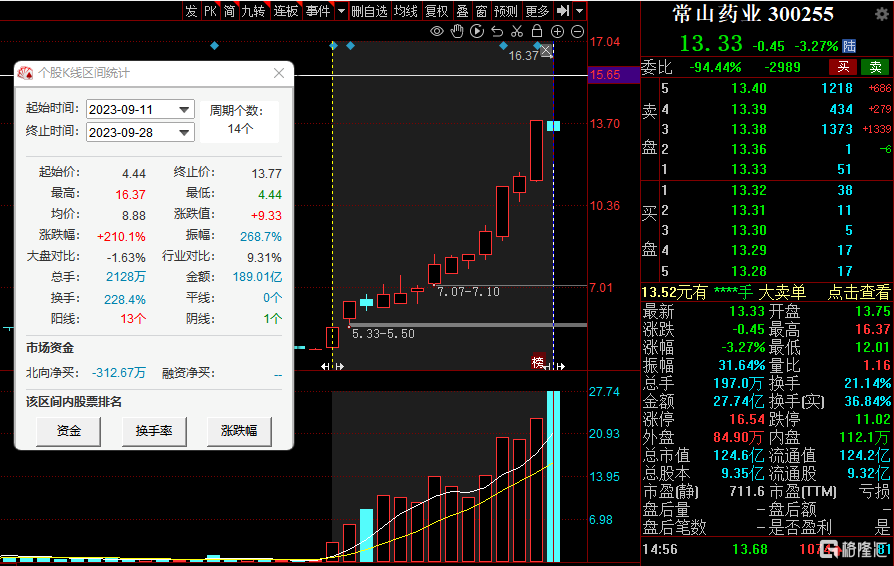Toggle the 九转 indicator

(x=253, y=11)
